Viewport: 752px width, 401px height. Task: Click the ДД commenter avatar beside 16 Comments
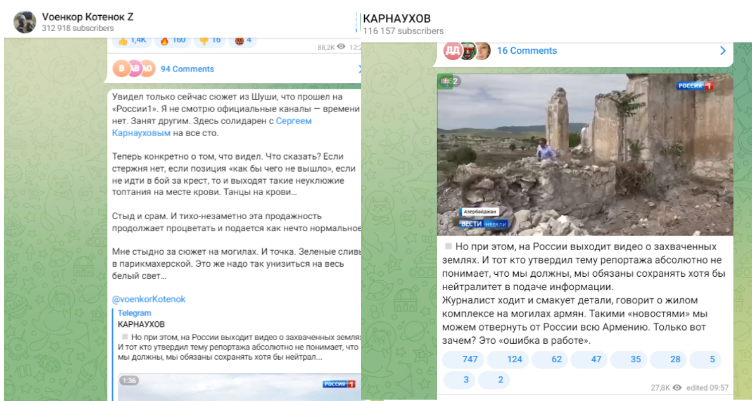(452, 51)
